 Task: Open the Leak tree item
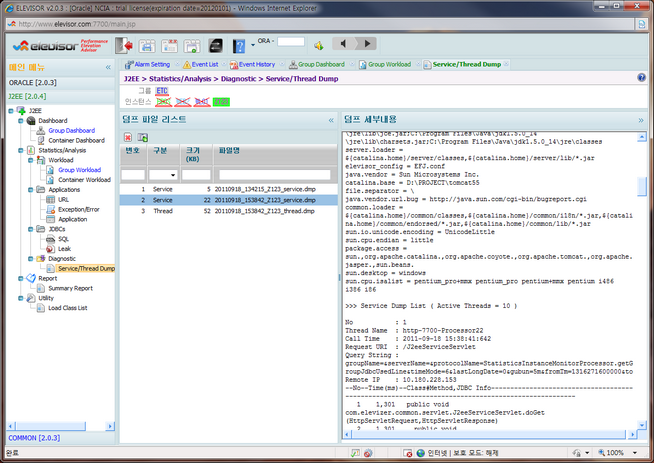64,249
